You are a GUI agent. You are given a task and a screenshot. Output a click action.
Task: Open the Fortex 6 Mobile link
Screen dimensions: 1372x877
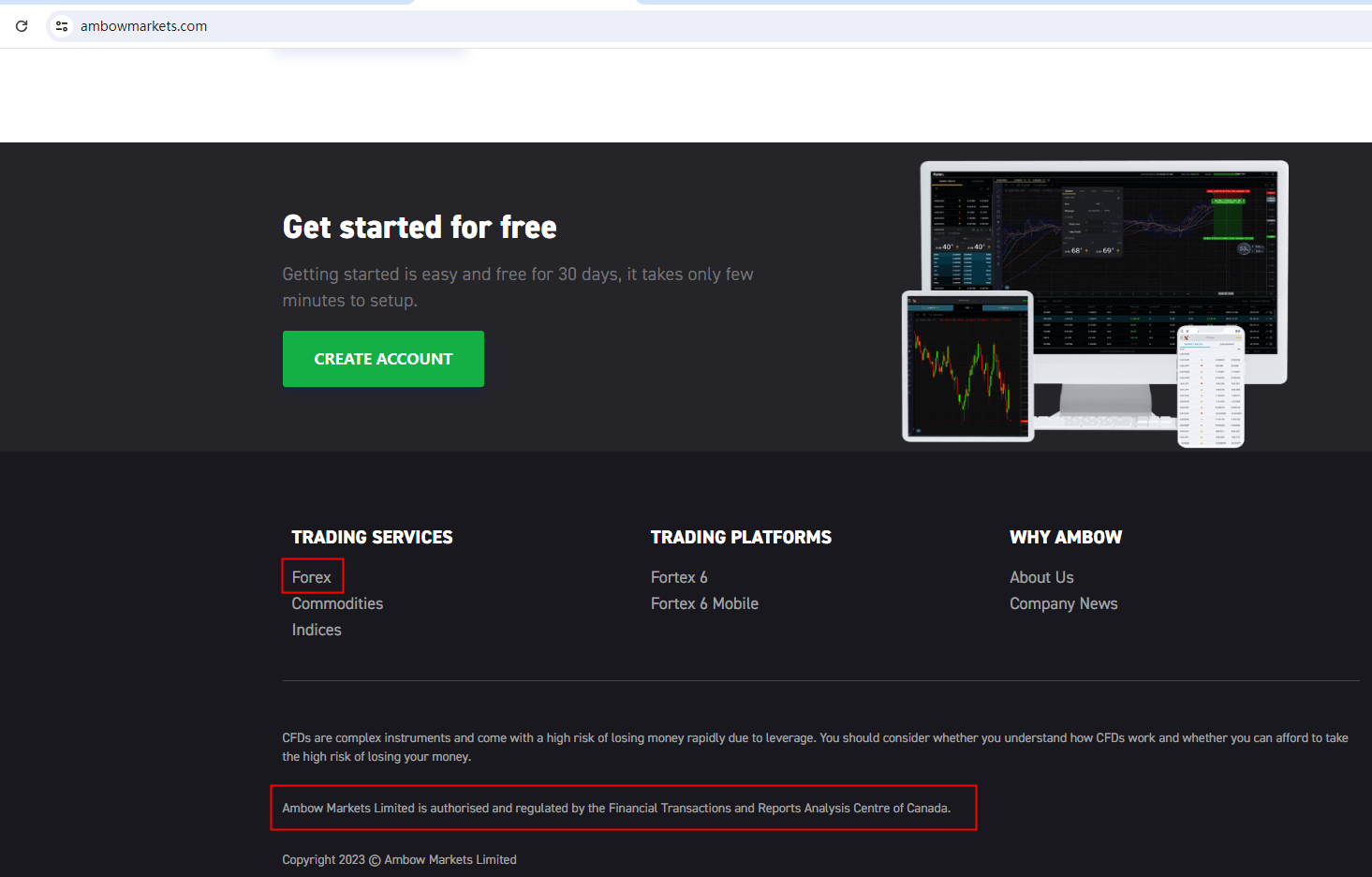click(x=704, y=603)
